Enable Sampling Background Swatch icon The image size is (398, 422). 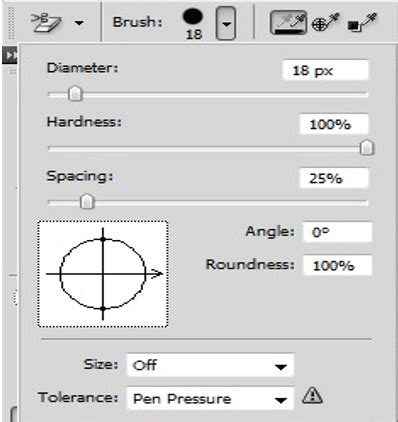pyautogui.click(x=362, y=23)
